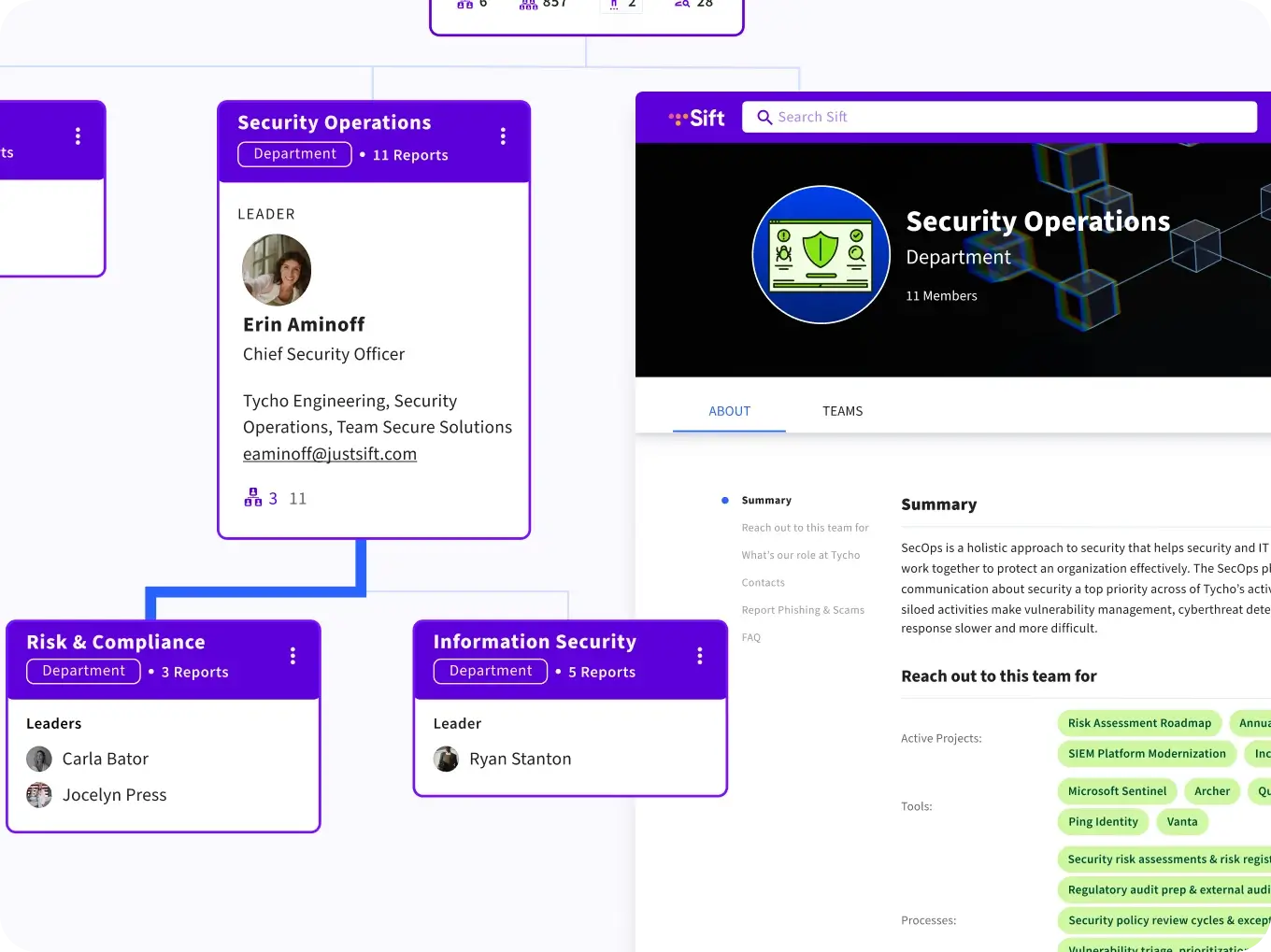Click '3 Reports' on Risk & Compliance card

tap(194, 672)
